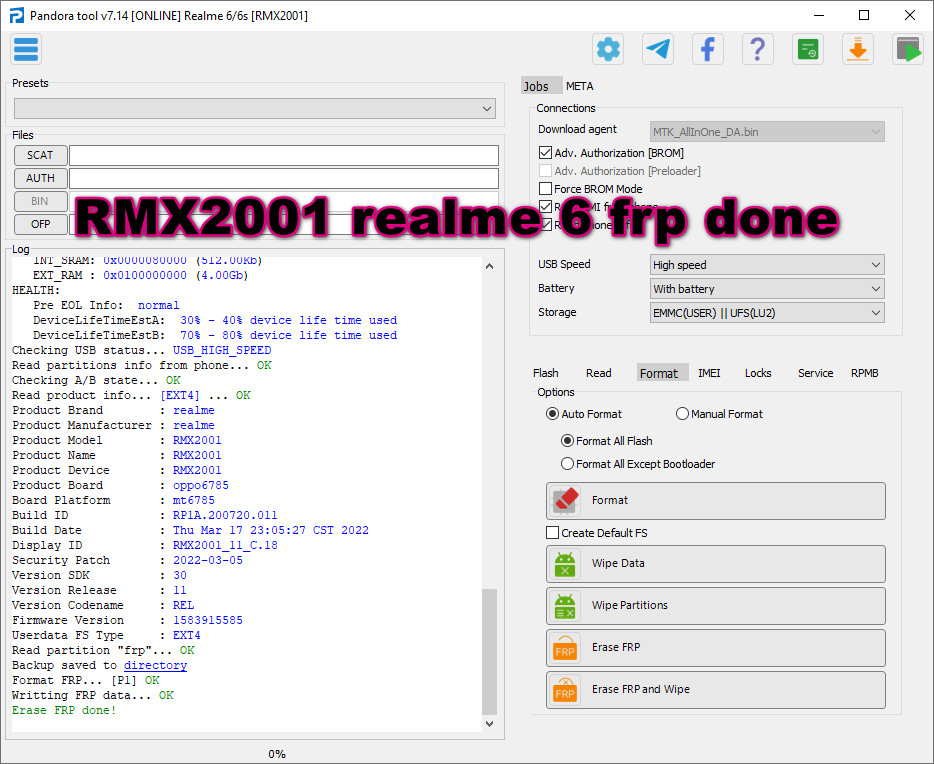Click the SCAT file path field
Viewport: 934px width, 764px height.
click(x=284, y=155)
